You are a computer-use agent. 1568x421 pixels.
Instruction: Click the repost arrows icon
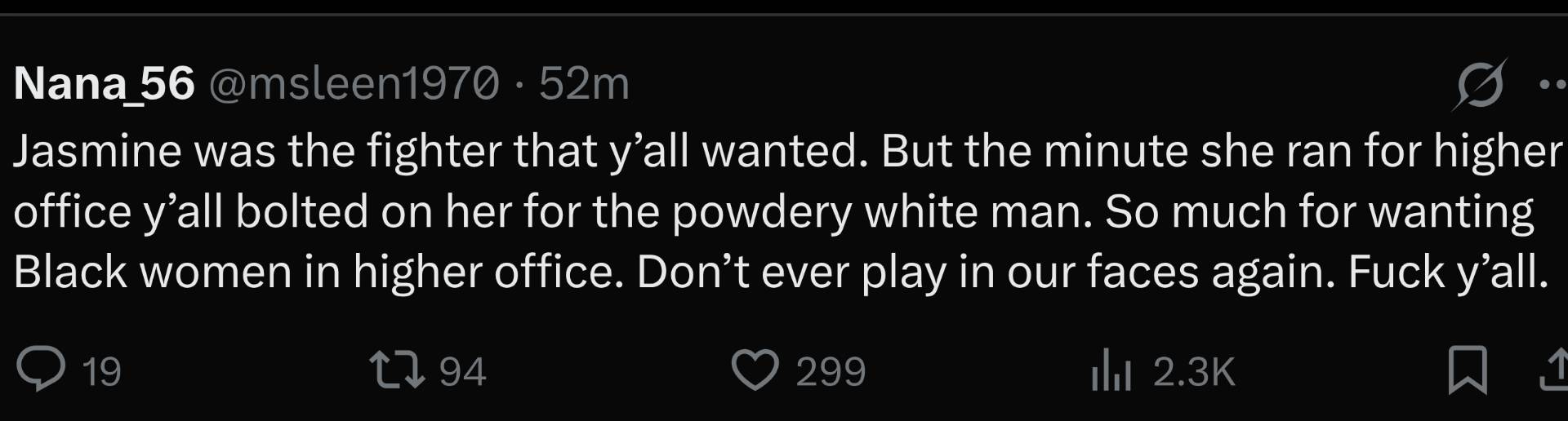[x=397, y=370]
